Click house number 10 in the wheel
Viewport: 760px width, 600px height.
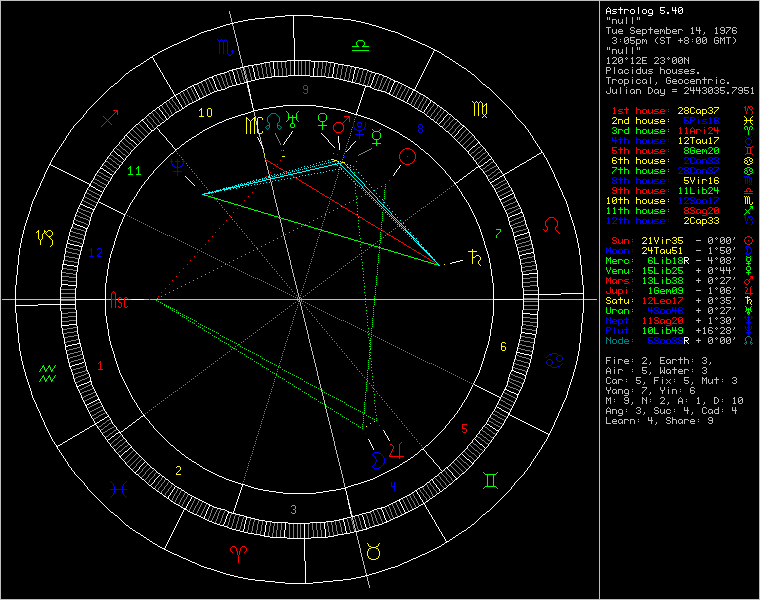pos(206,112)
